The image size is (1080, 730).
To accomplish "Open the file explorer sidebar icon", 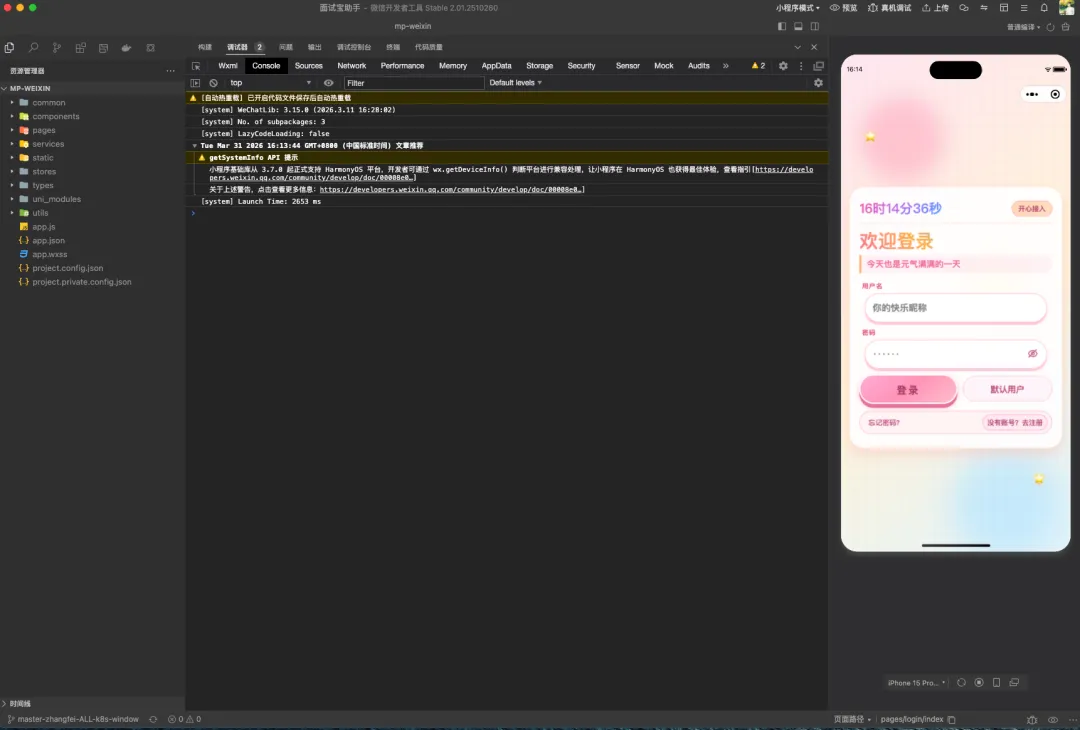I will [9, 48].
